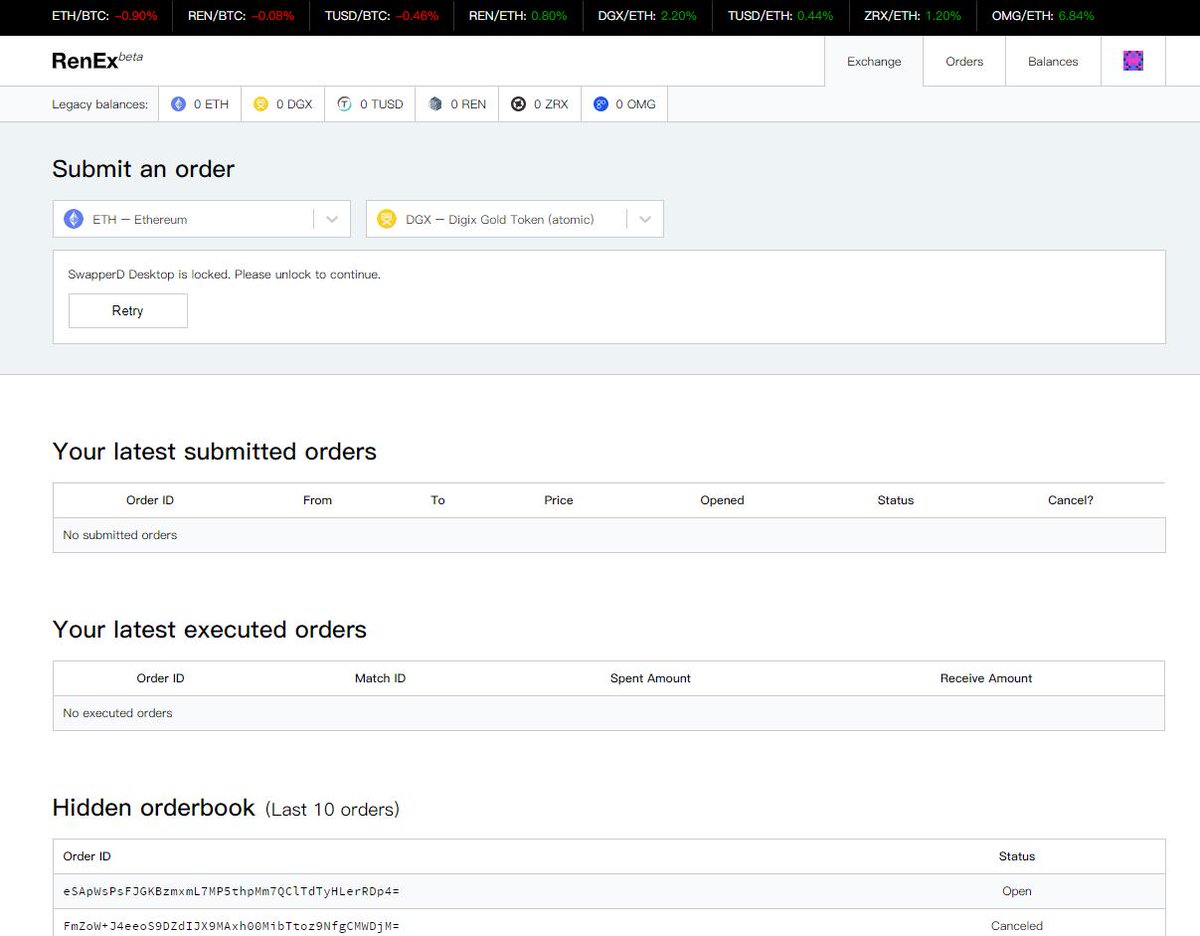Viewport: 1200px width, 936px height.
Task: Select the OMG/ETH ticker pair
Action: click(1043, 16)
